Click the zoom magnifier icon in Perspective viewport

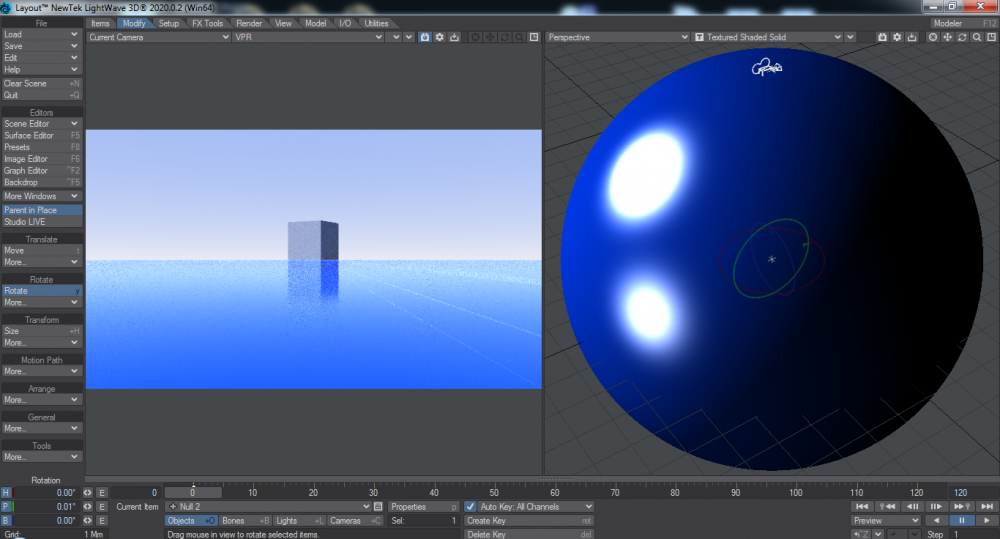[x=976, y=37]
